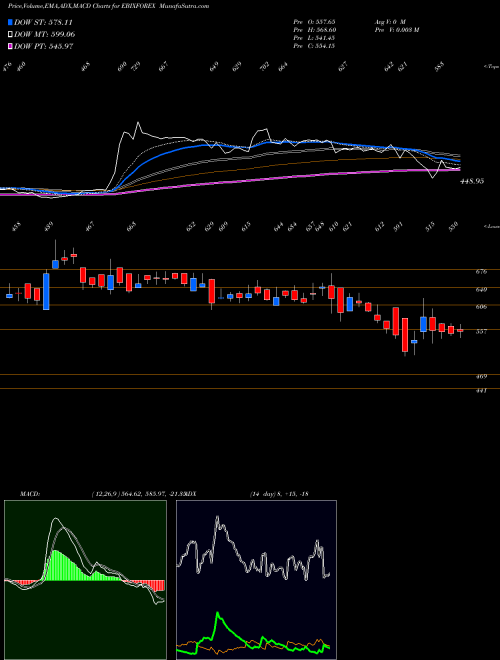Click the 606 price level label
Image resolution: width=500 pixels, height=660 pixels.
[481, 307]
